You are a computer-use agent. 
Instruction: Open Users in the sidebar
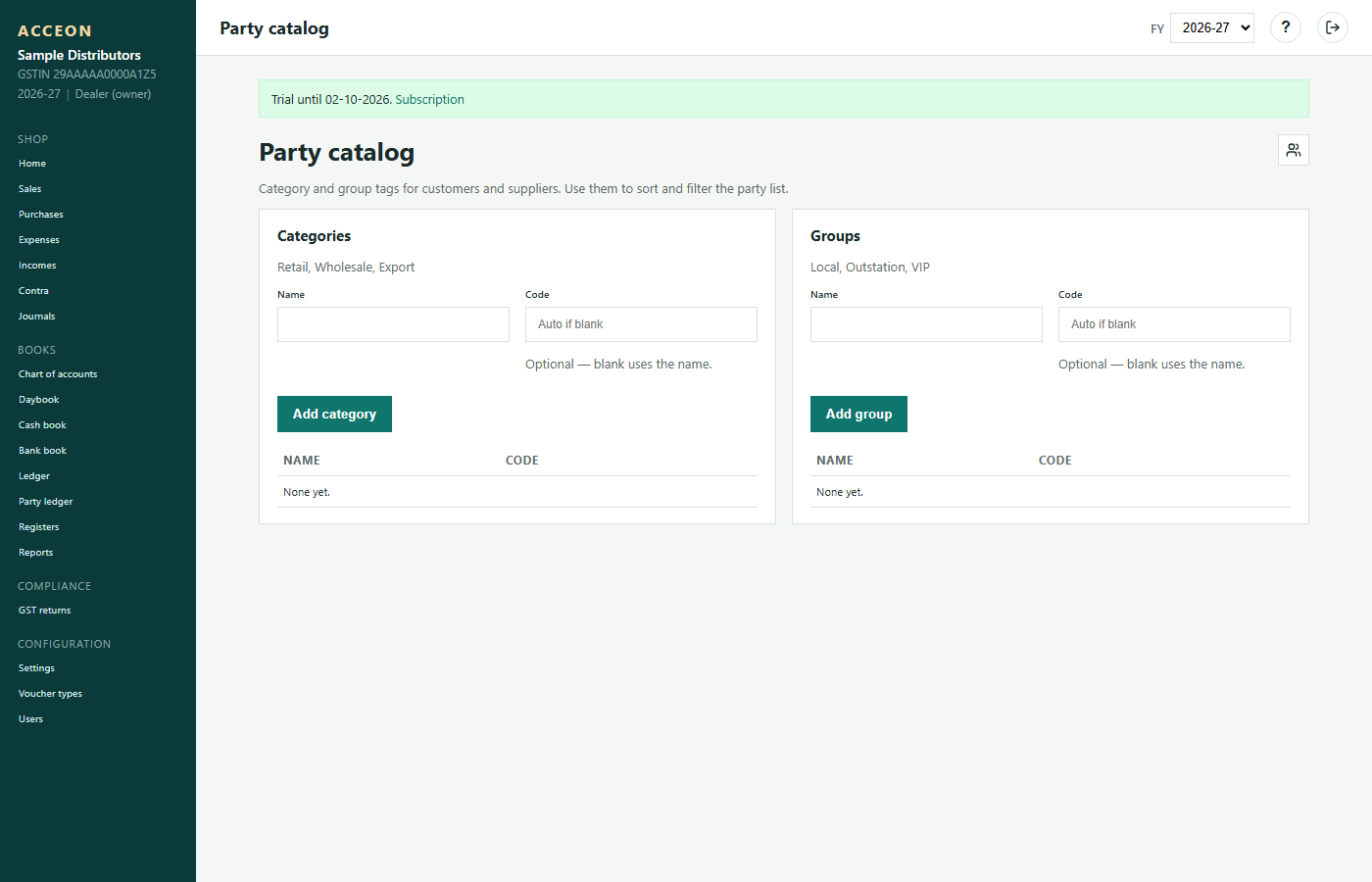click(31, 719)
